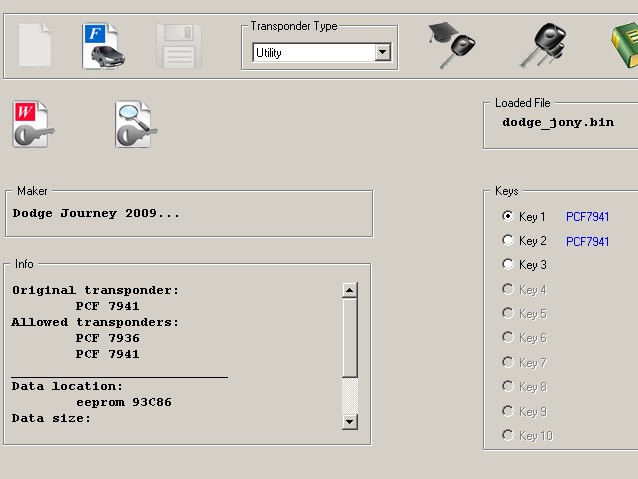Click the 'Original transponder:' line
This screenshot has height=479, width=638.
[95, 291]
